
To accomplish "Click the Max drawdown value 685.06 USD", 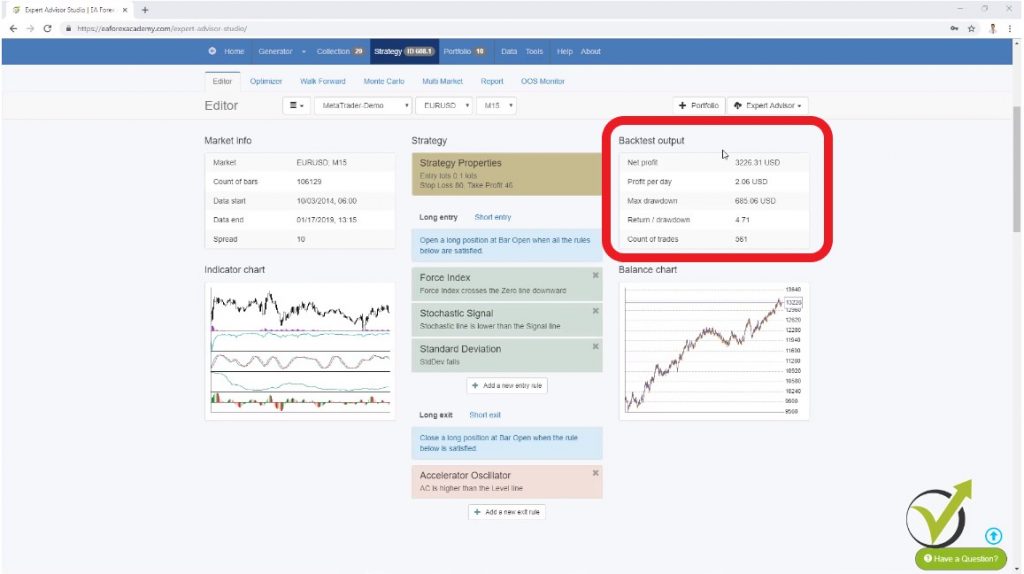I will 755,200.
